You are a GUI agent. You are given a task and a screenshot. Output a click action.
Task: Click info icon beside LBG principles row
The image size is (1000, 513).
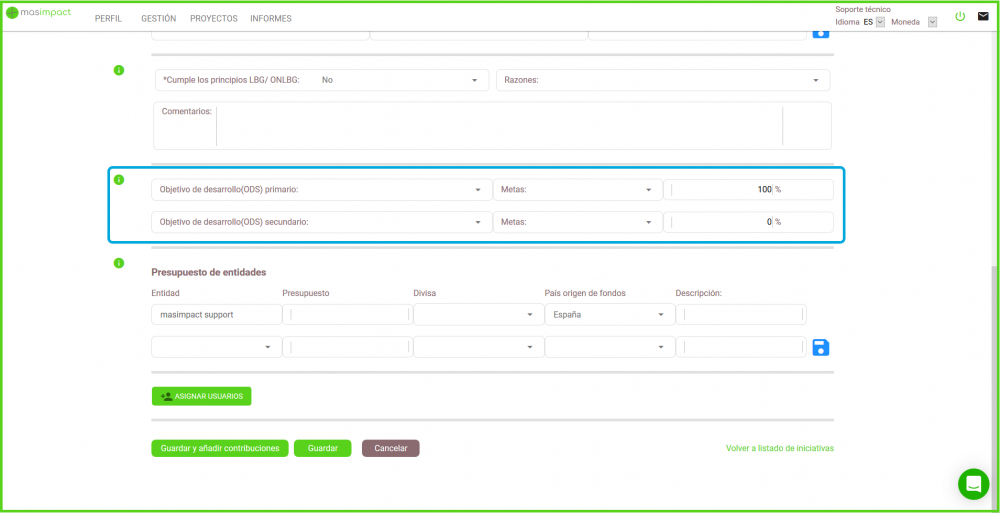[x=119, y=70]
